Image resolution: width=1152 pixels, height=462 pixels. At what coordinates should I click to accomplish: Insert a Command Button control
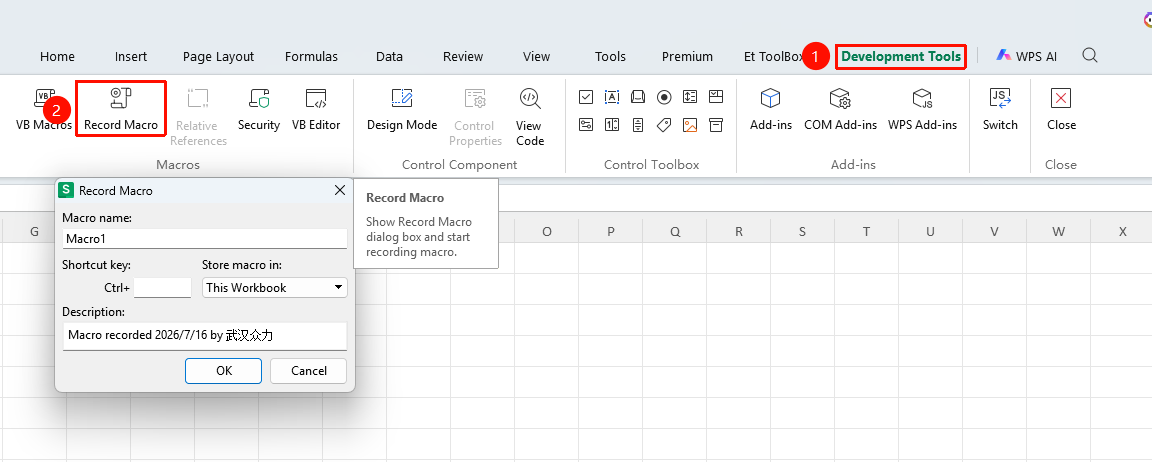pos(638,96)
